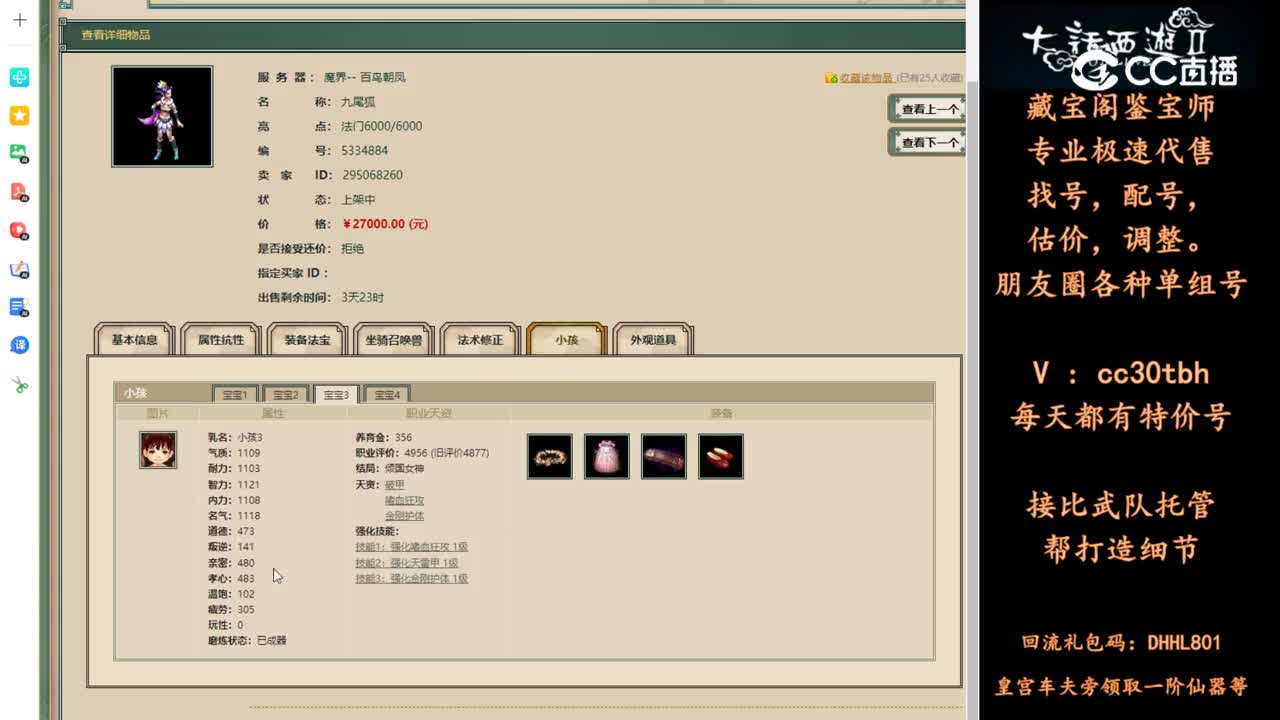Switch to the 坐骑召唤兽 tab

click(393, 340)
